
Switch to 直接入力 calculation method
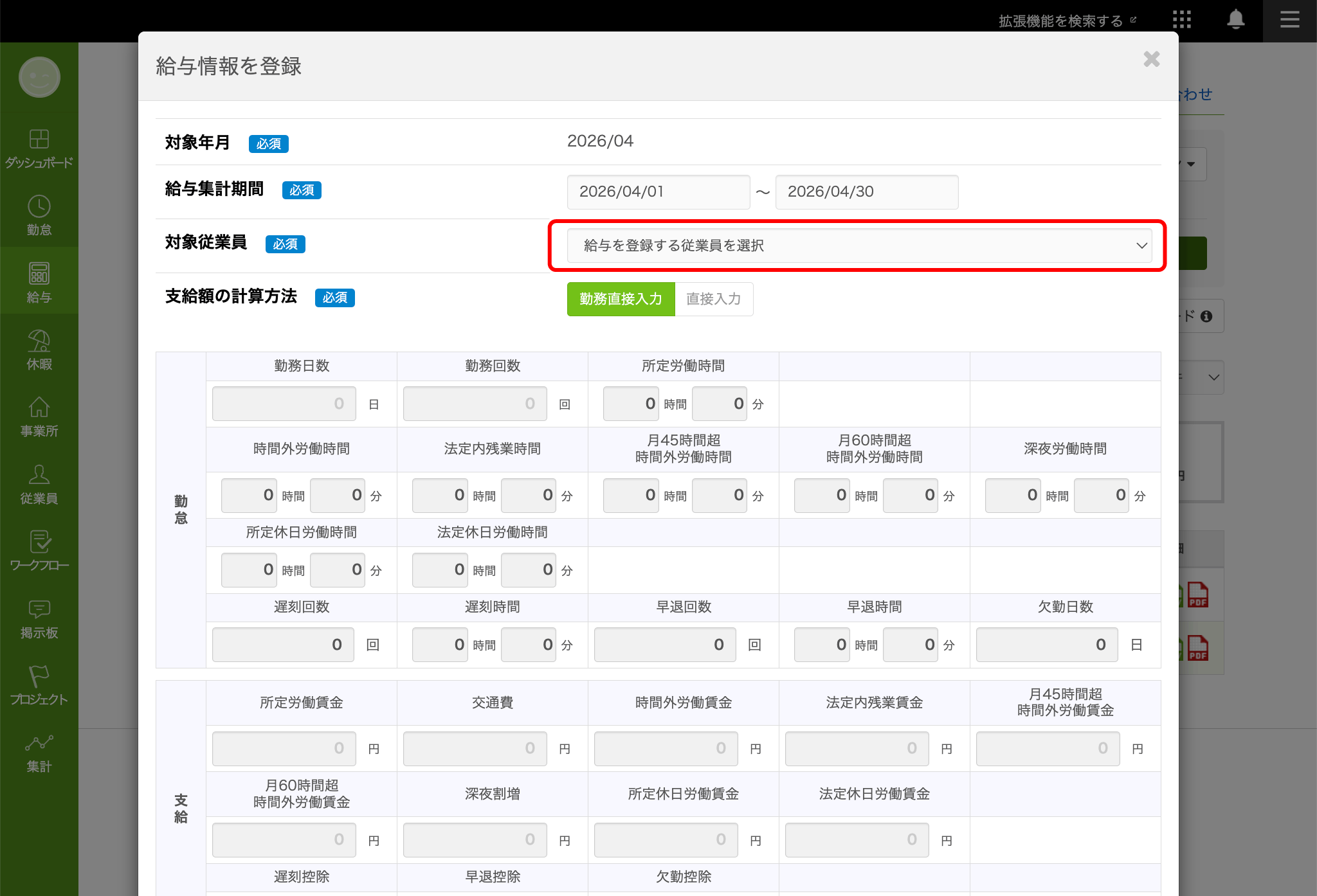coord(713,299)
